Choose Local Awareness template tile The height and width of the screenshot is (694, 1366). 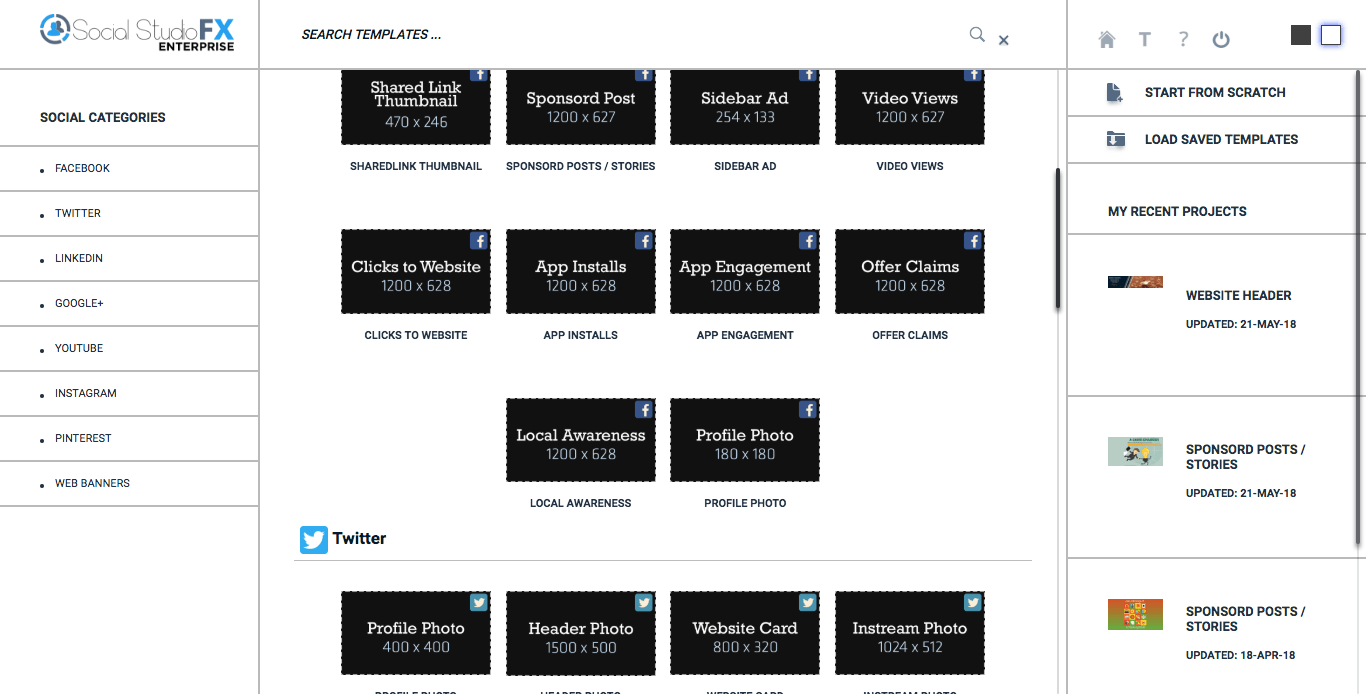click(x=581, y=440)
